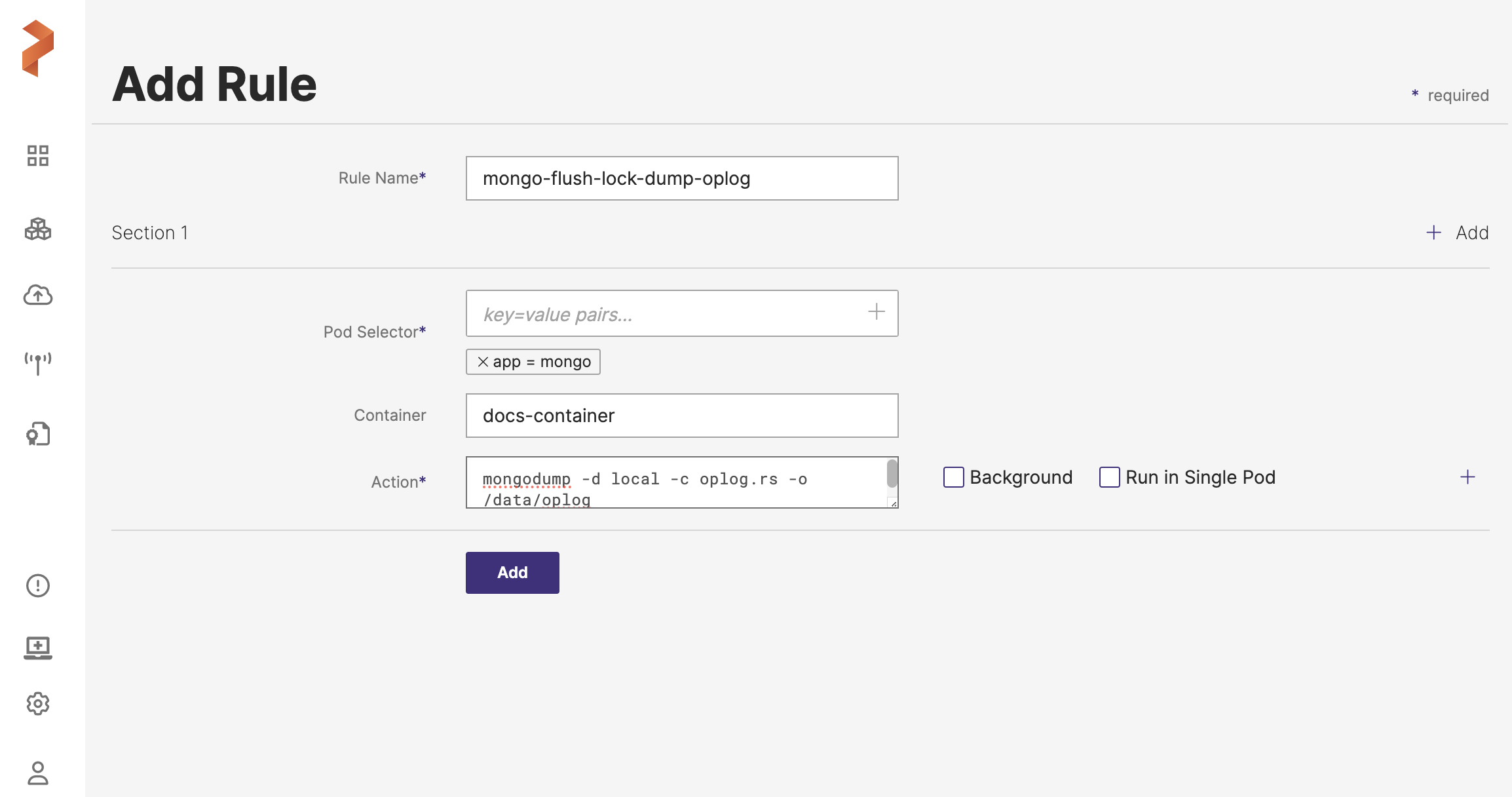Open the cloud upload backups icon
This screenshot has width=1512, height=797.
pyautogui.click(x=37, y=296)
